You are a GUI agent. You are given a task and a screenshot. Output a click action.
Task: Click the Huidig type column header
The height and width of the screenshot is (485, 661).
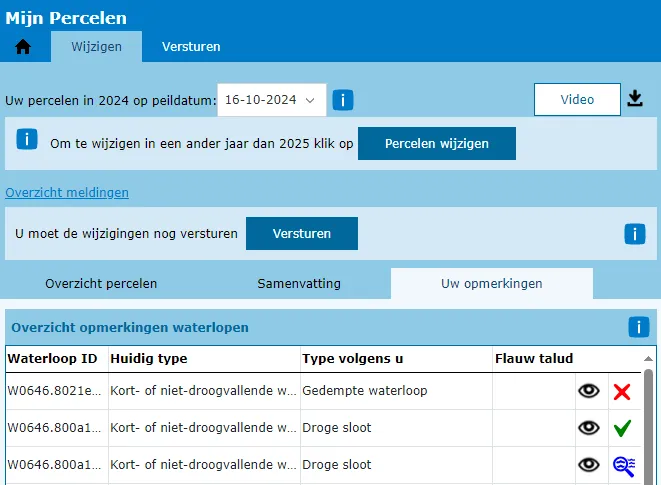[x=204, y=358]
